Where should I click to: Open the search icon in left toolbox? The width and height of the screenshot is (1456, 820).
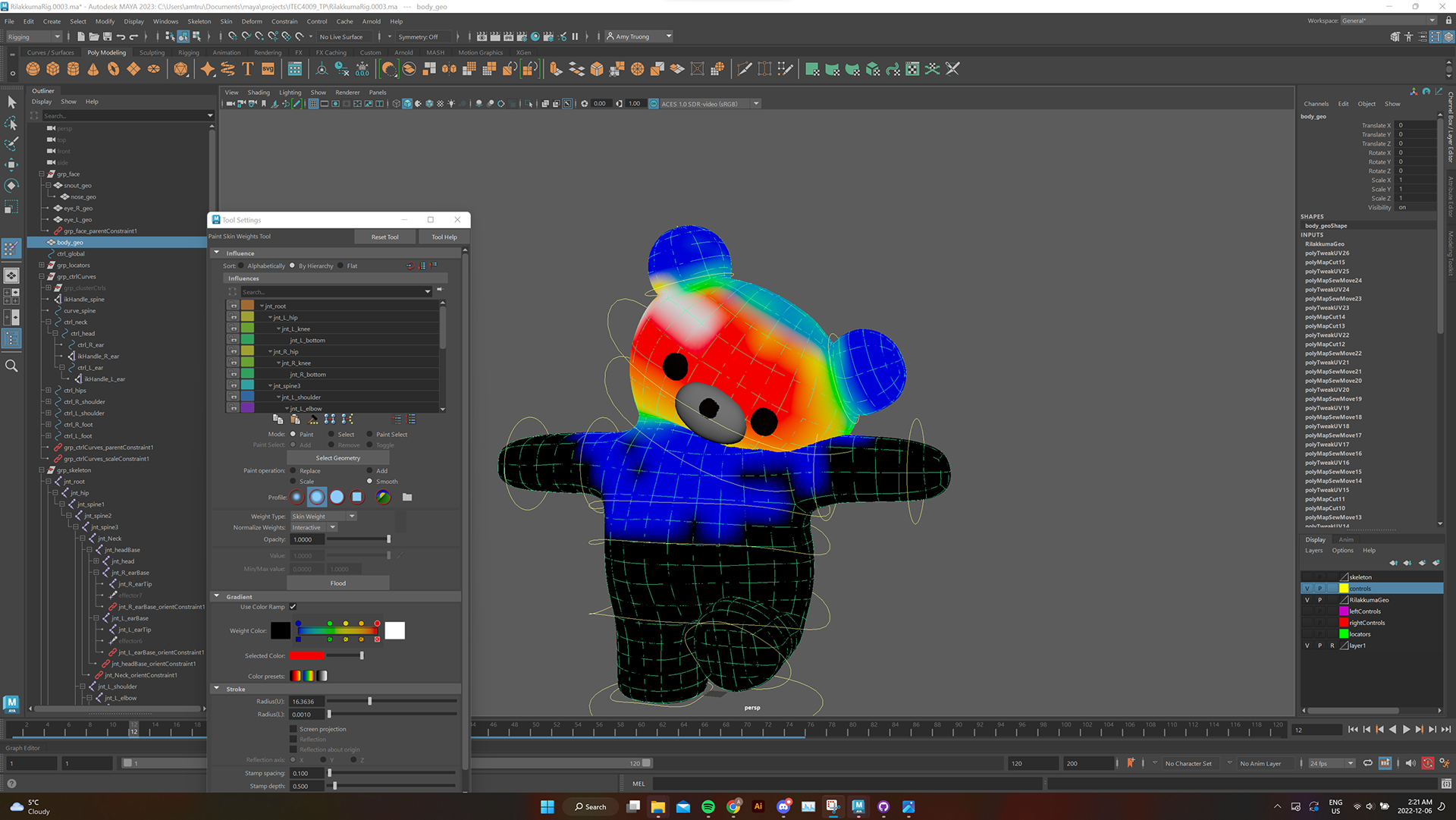(11, 366)
